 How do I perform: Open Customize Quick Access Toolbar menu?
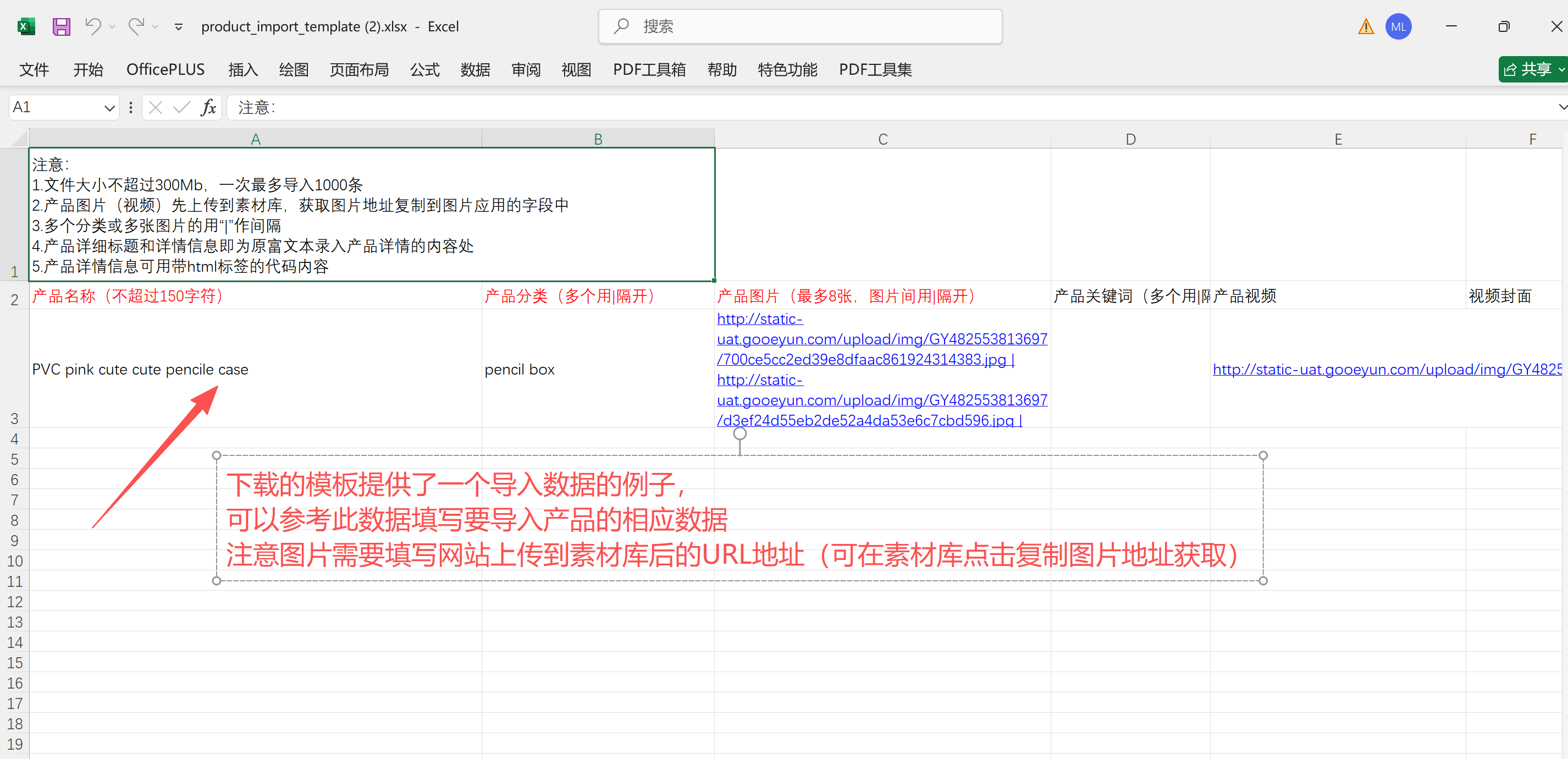pyautogui.click(x=178, y=26)
